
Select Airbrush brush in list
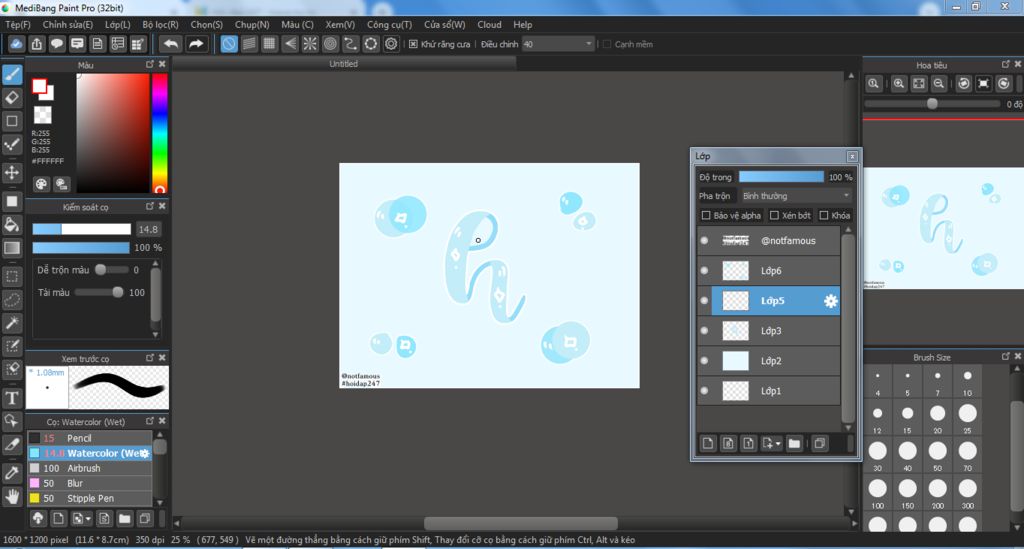[89, 468]
